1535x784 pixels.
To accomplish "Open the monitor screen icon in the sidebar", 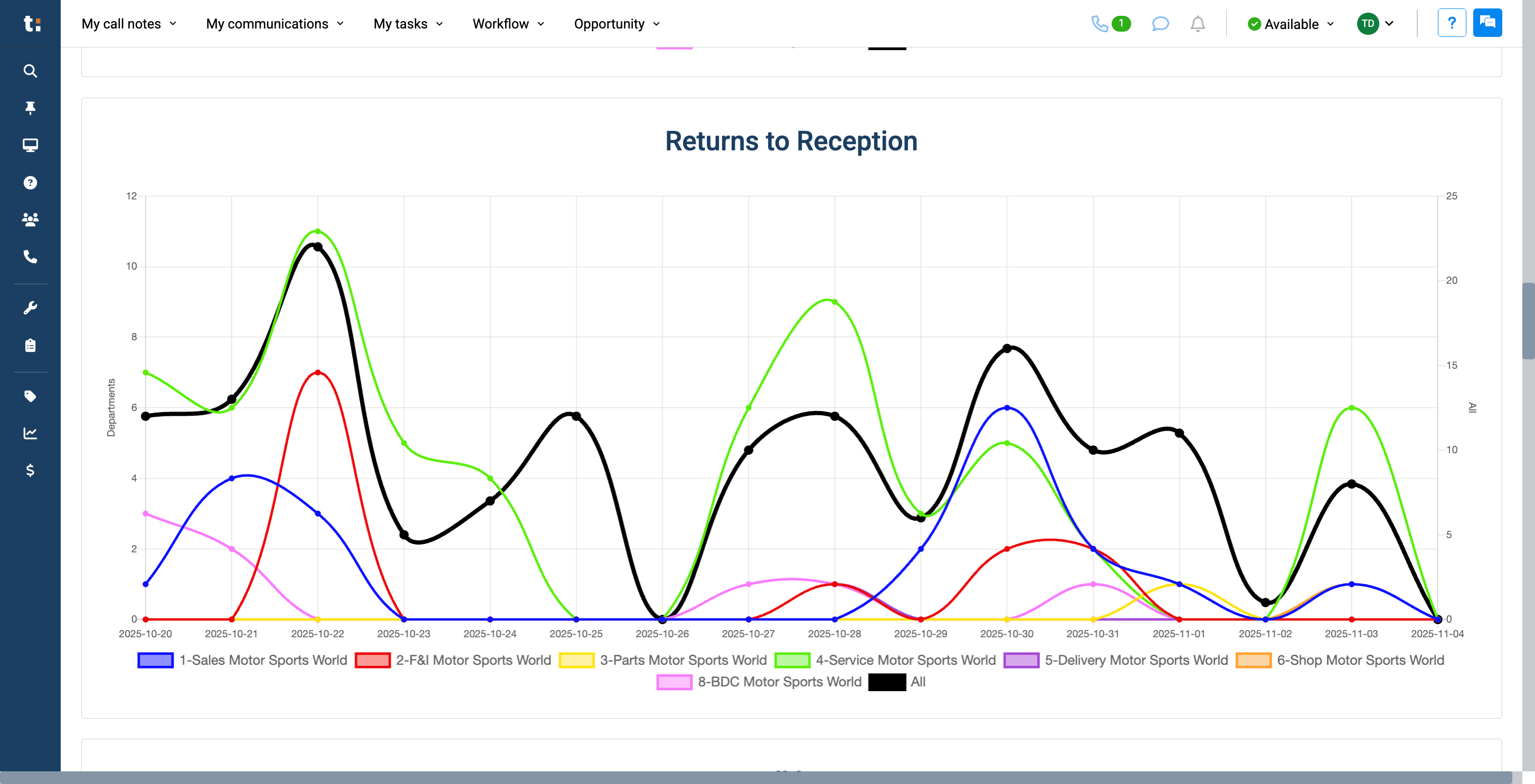I will click(x=31, y=145).
